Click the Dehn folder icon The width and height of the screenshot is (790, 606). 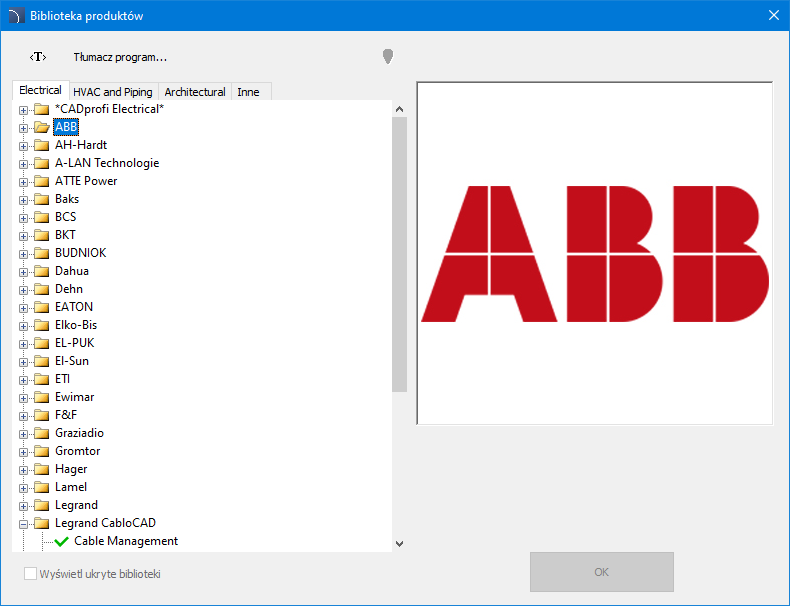coord(41,289)
